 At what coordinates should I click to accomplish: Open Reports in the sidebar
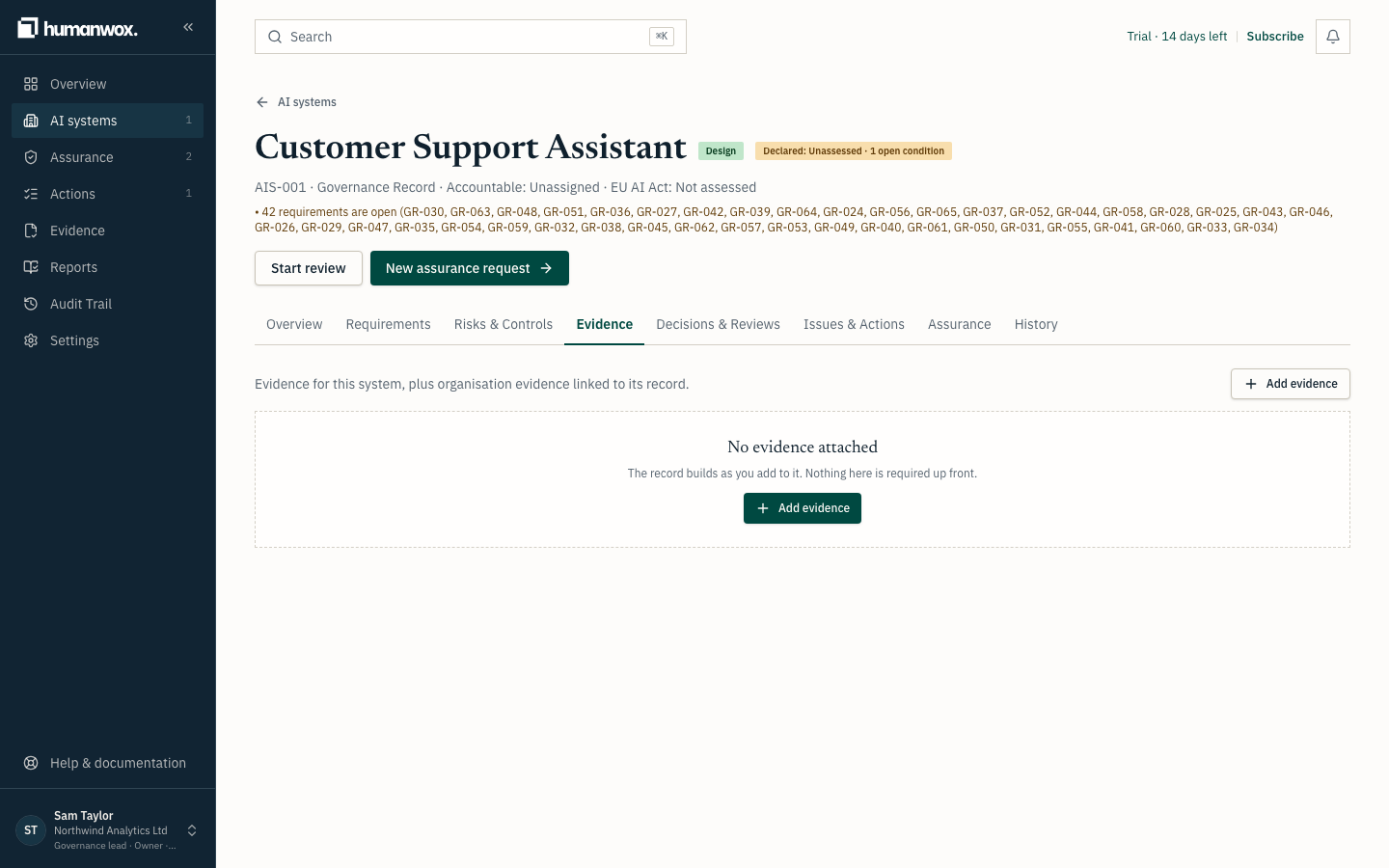[x=108, y=267]
